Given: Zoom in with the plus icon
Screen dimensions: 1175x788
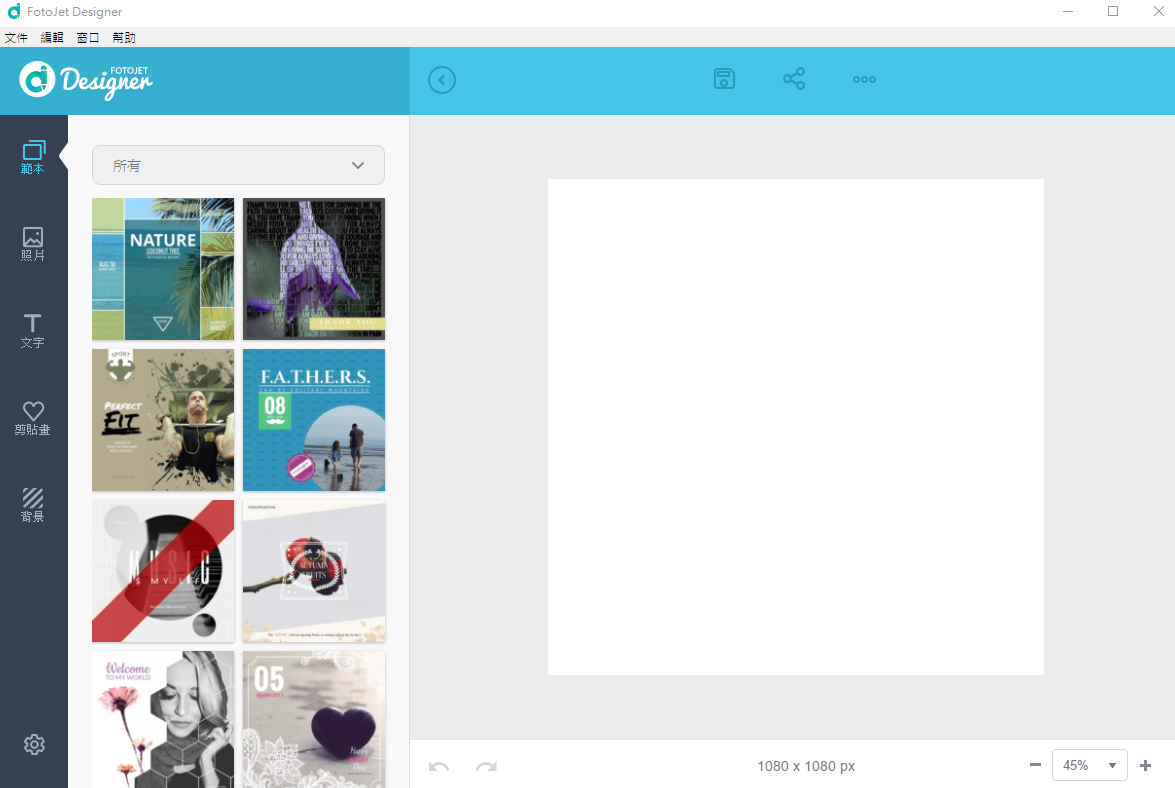Looking at the screenshot, I should 1145,765.
